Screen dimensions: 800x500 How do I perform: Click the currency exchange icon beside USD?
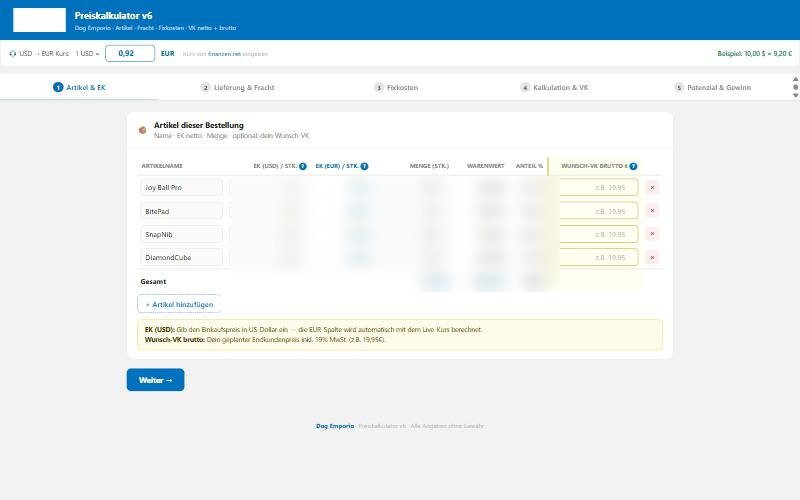(13, 54)
